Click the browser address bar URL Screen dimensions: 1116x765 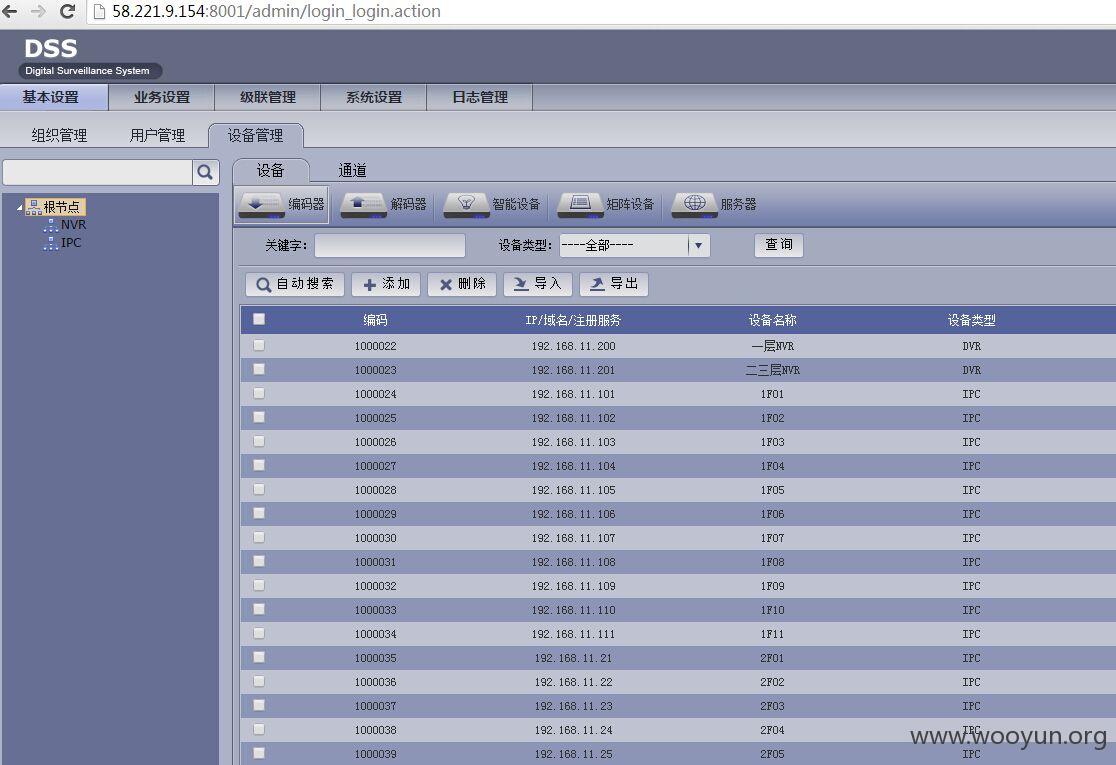click(276, 11)
